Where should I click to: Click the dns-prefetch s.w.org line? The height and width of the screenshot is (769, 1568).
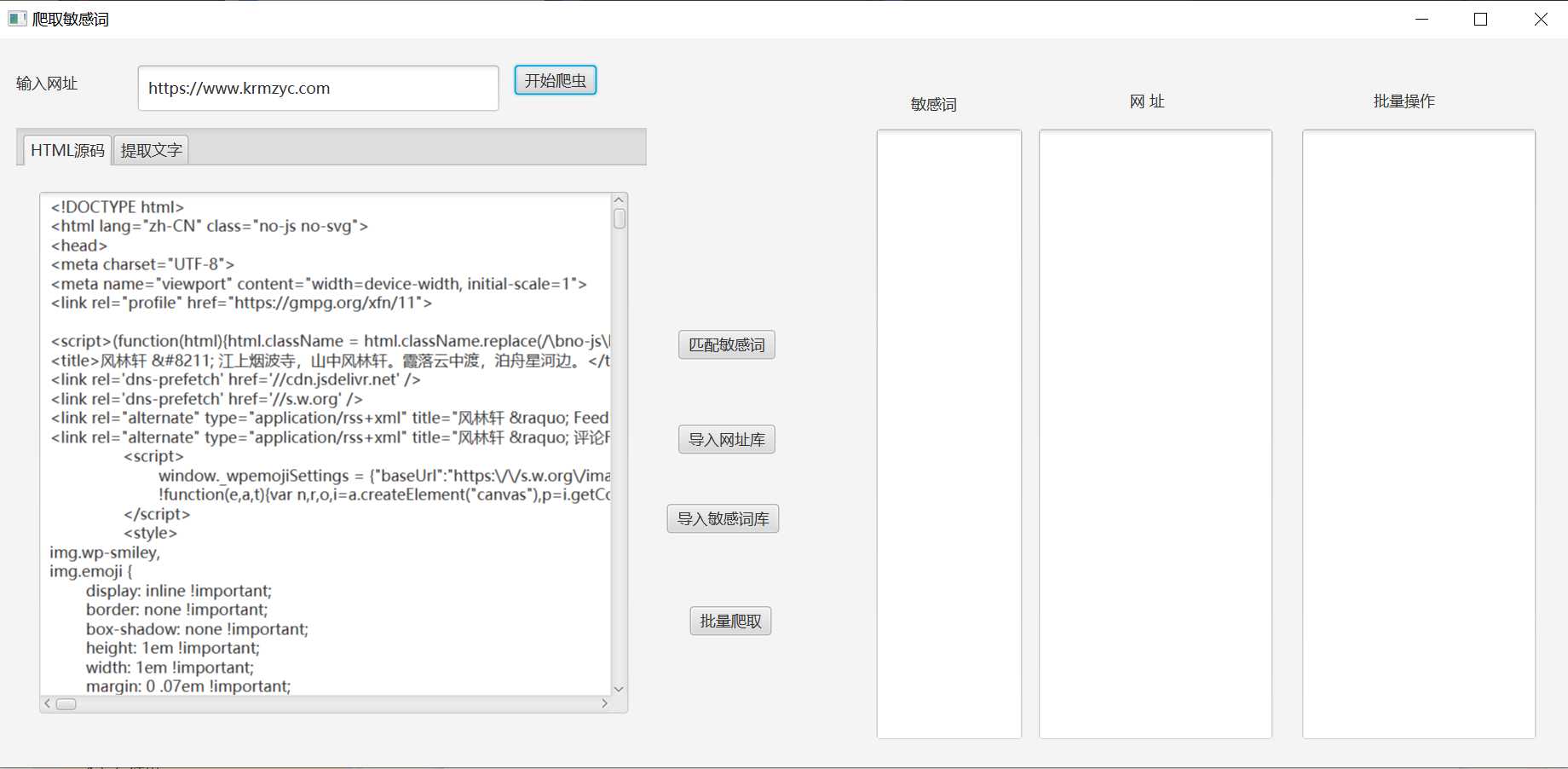pos(207,399)
